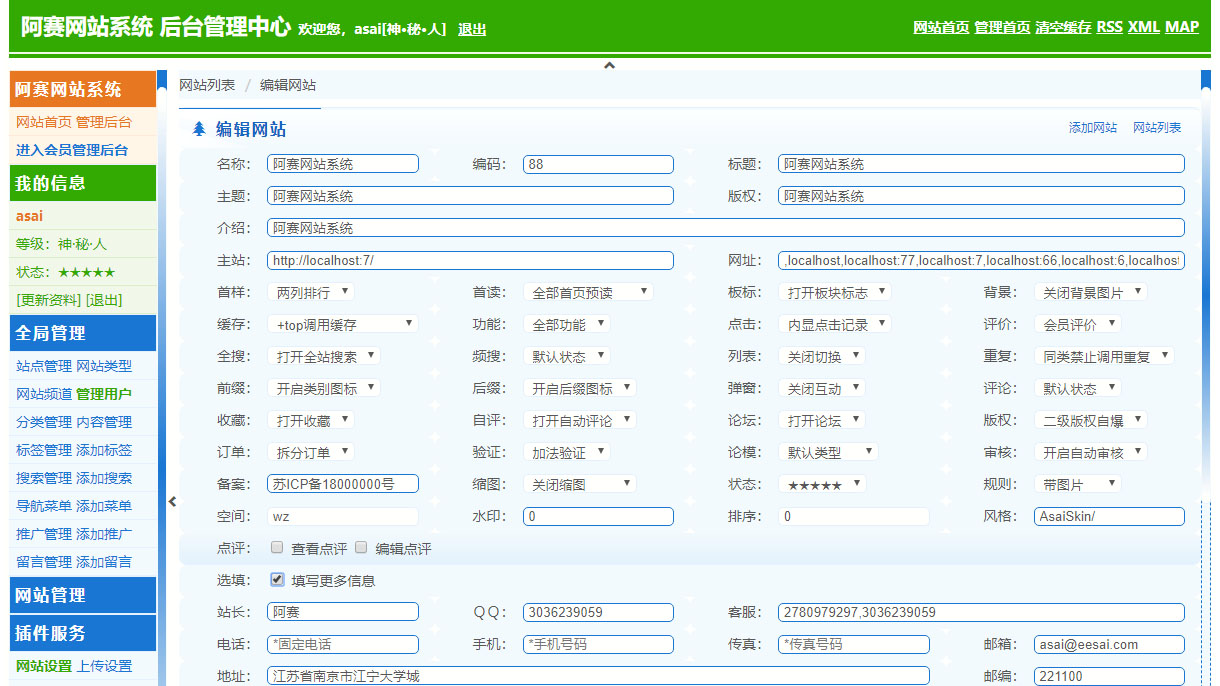
Task: Open the RSS link in header
Action: pyautogui.click(x=1109, y=27)
